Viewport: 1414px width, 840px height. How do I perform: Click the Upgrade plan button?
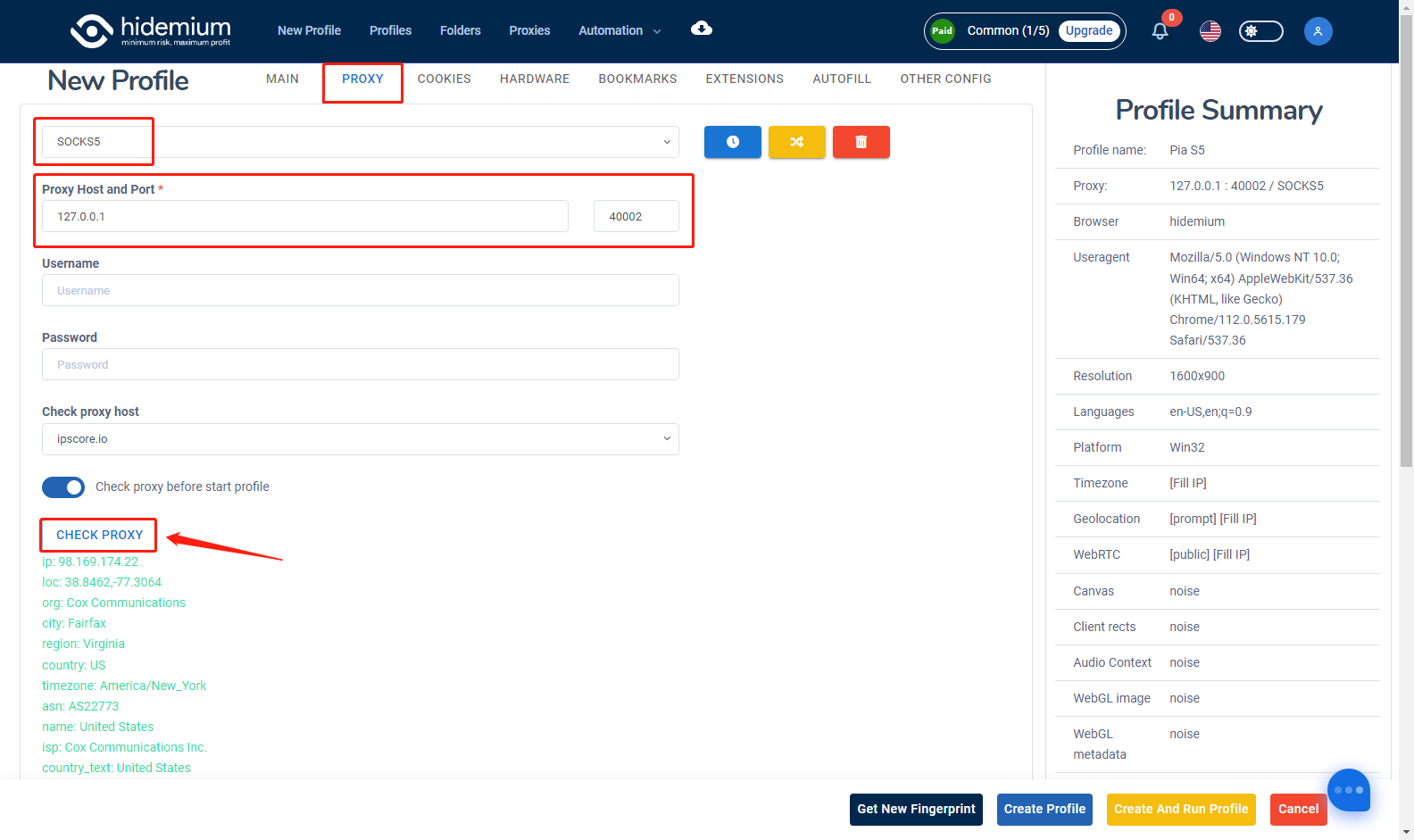click(x=1088, y=30)
